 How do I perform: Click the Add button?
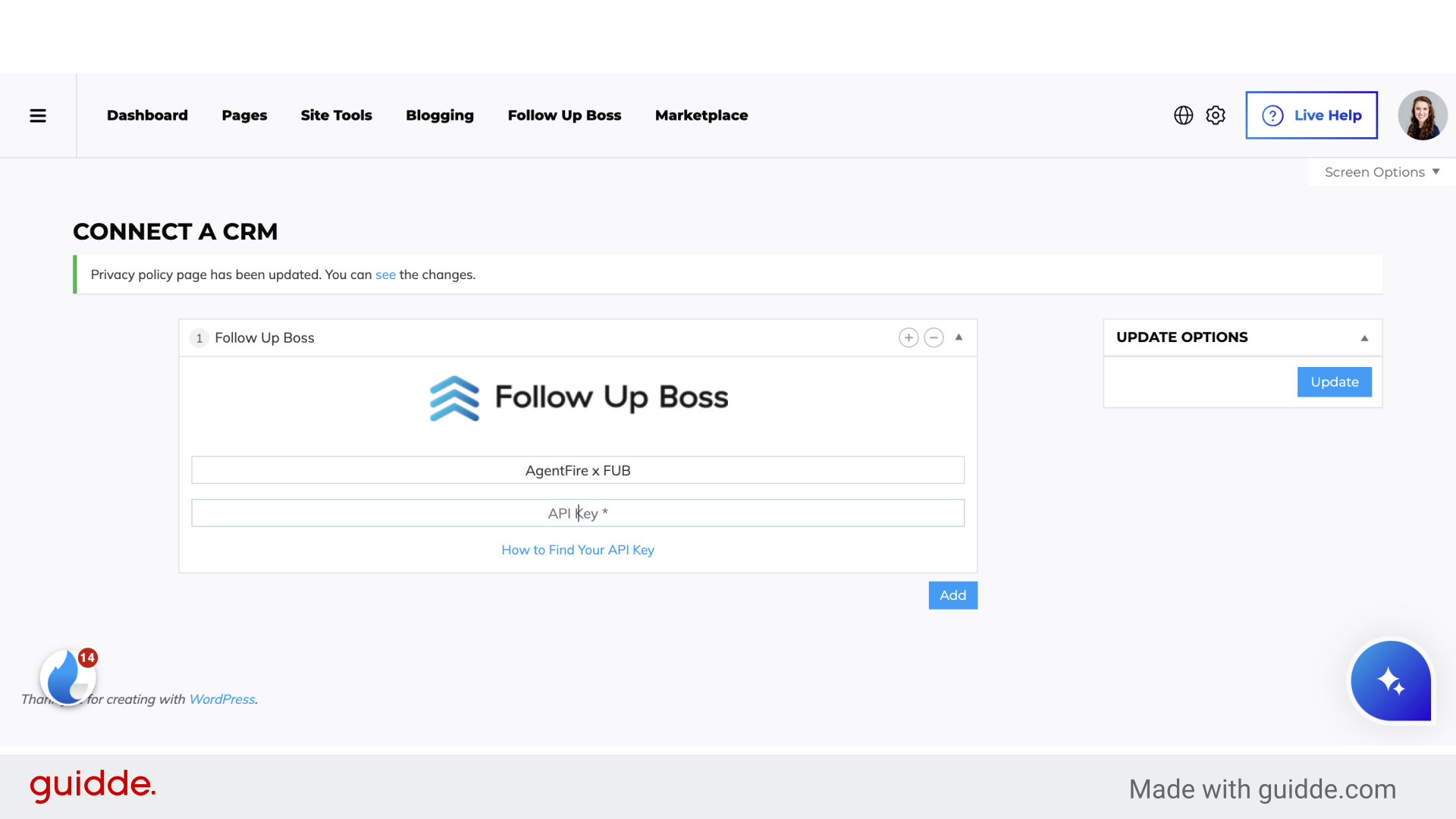952,595
